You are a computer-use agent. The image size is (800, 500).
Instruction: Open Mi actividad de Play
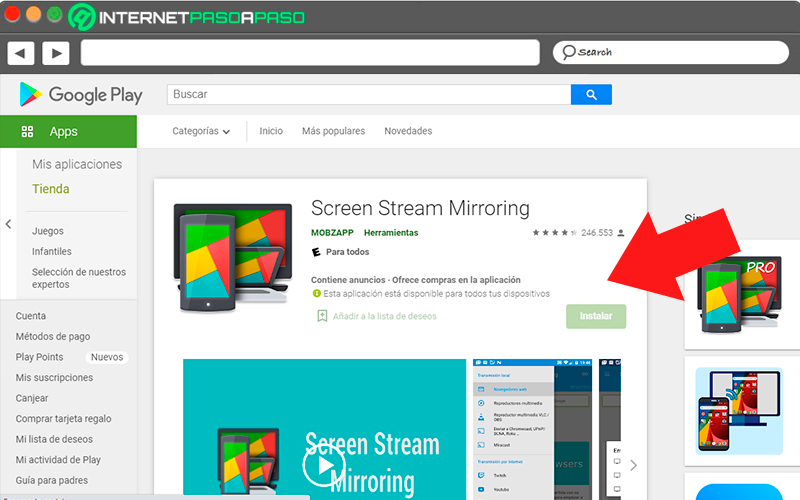[x=58, y=460]
